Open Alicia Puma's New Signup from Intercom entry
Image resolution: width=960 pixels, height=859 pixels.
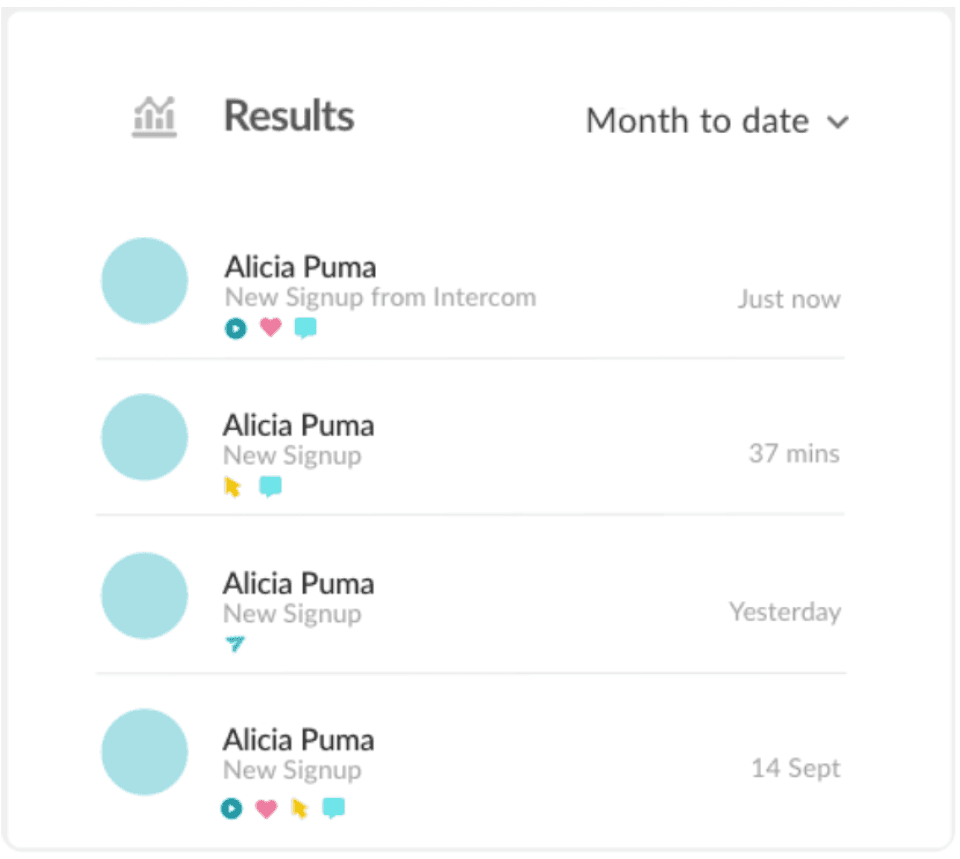click(x=470, y=288)
